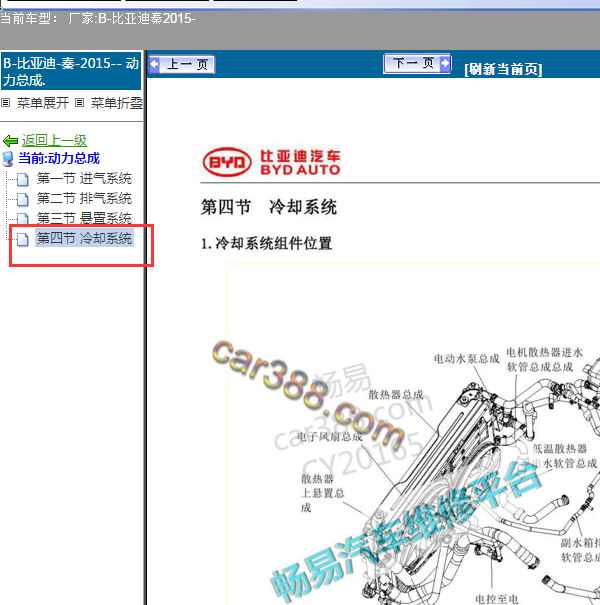Open 第三节 悬置系统 section
600x605 pixels.
pos(84,218)
